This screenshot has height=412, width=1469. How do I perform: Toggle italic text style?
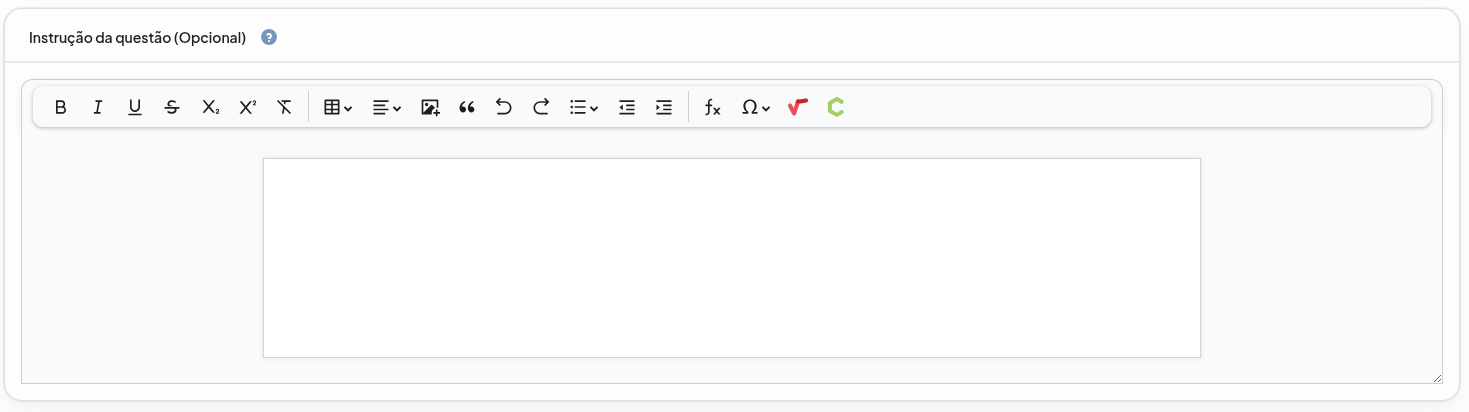98,107
